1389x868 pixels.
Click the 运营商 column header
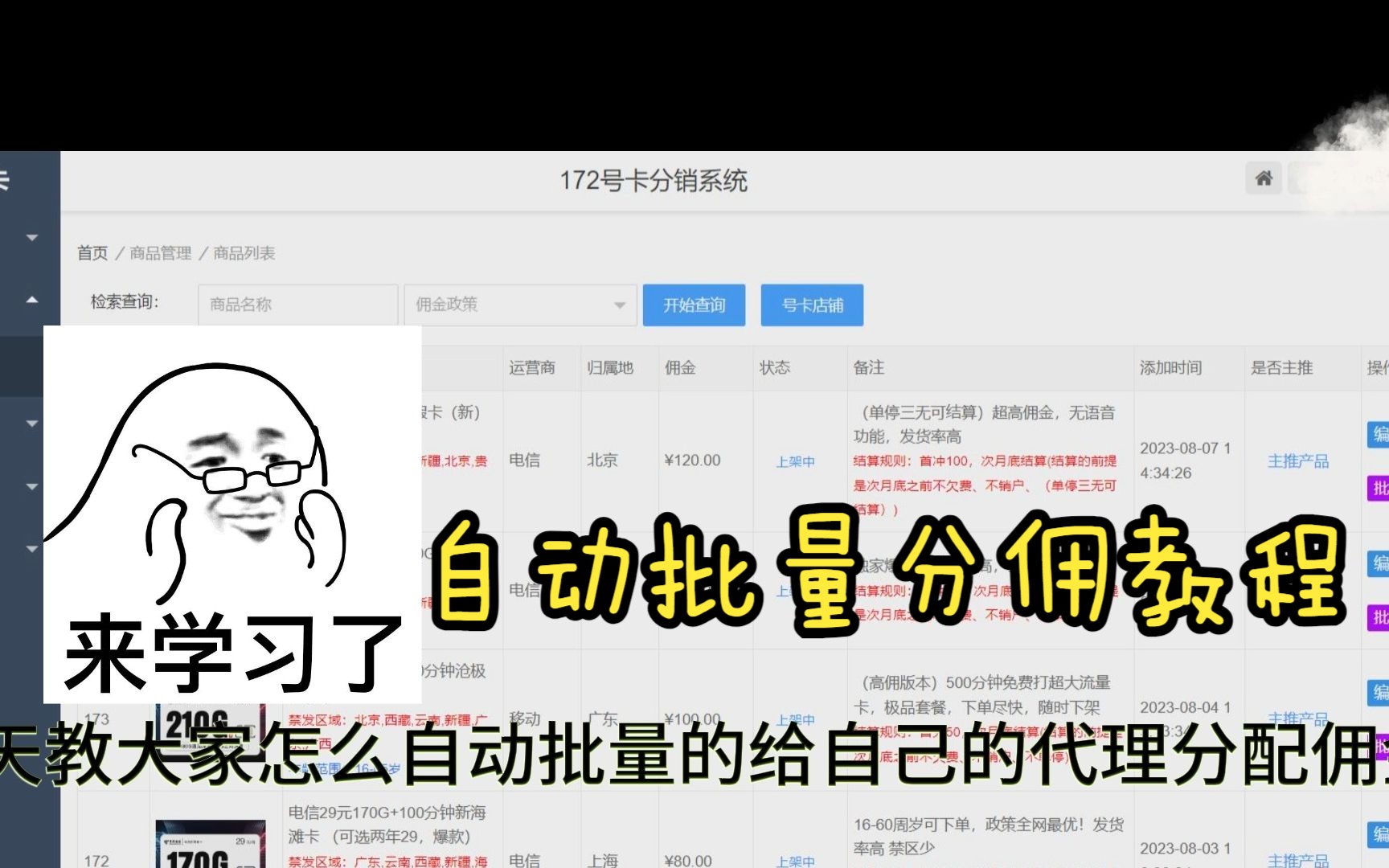532,367
